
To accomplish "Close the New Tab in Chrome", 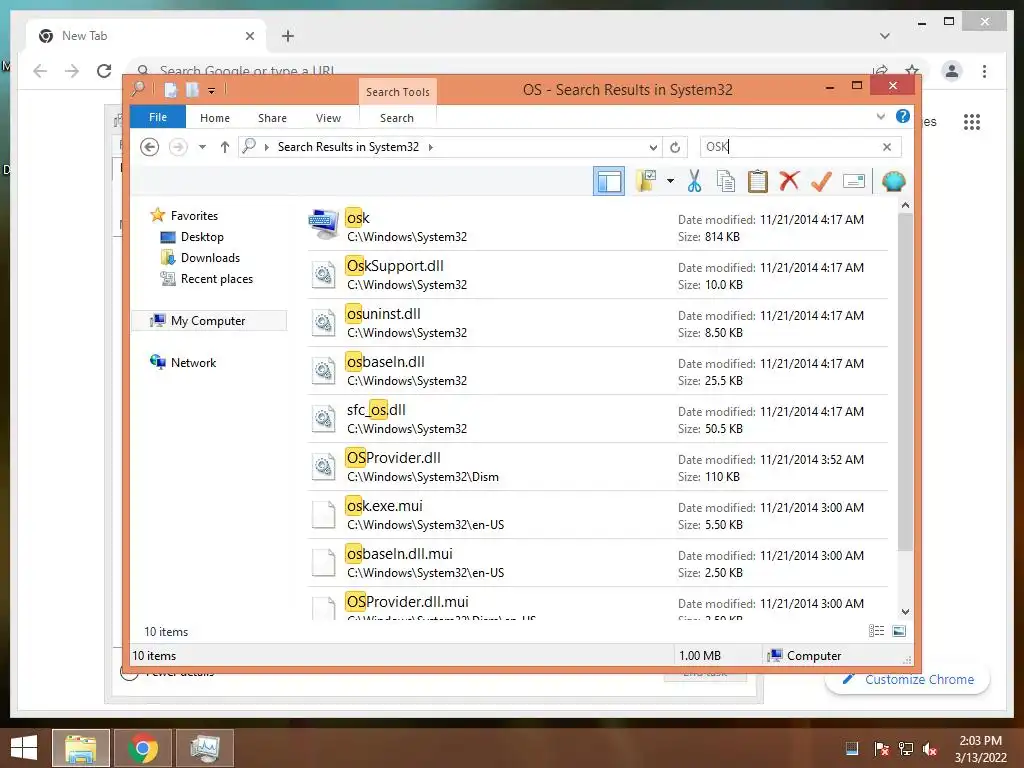I will [x=249, y=36].
